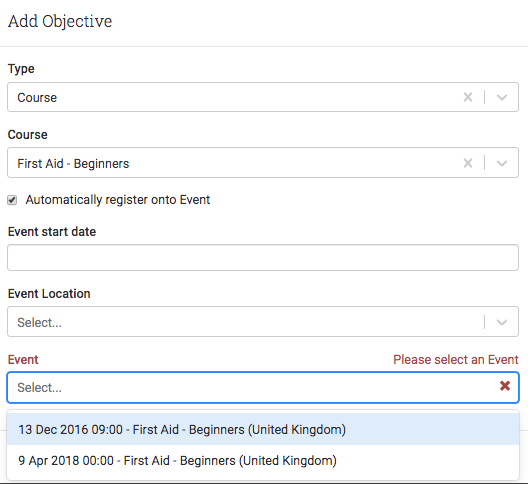528x484 pixels.
Task: Open the Event Location dropdown chevron
Action: pos(502,322)
